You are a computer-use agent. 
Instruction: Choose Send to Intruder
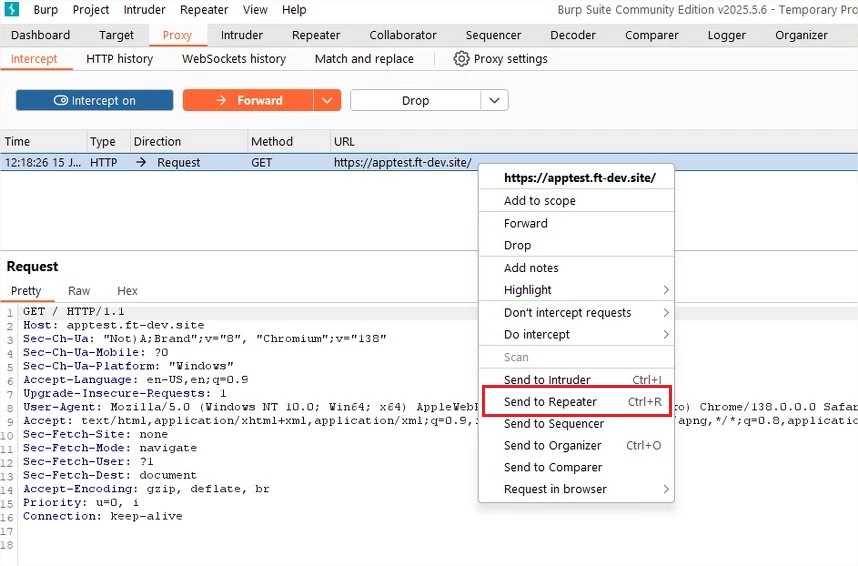pos(576,379)
